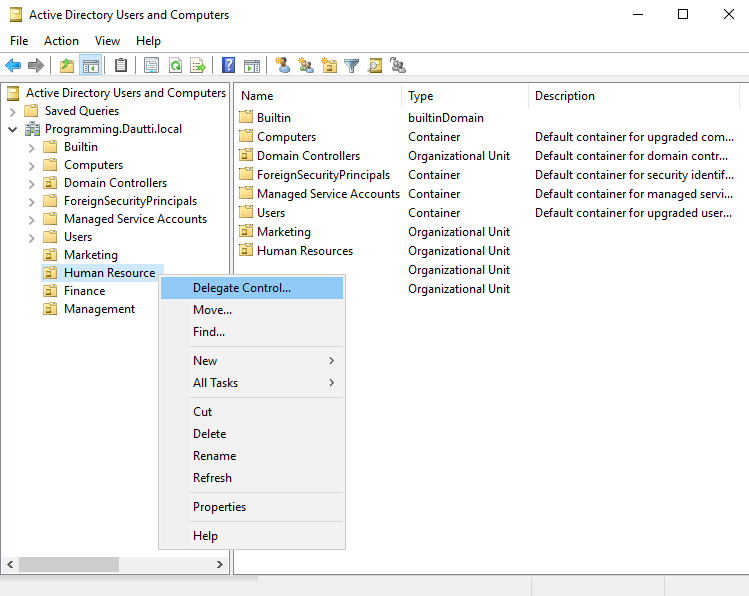The width and height of the screenshot is (749, 596).
Task: Click the Management OU icon in tree
Action: [50, 309]
